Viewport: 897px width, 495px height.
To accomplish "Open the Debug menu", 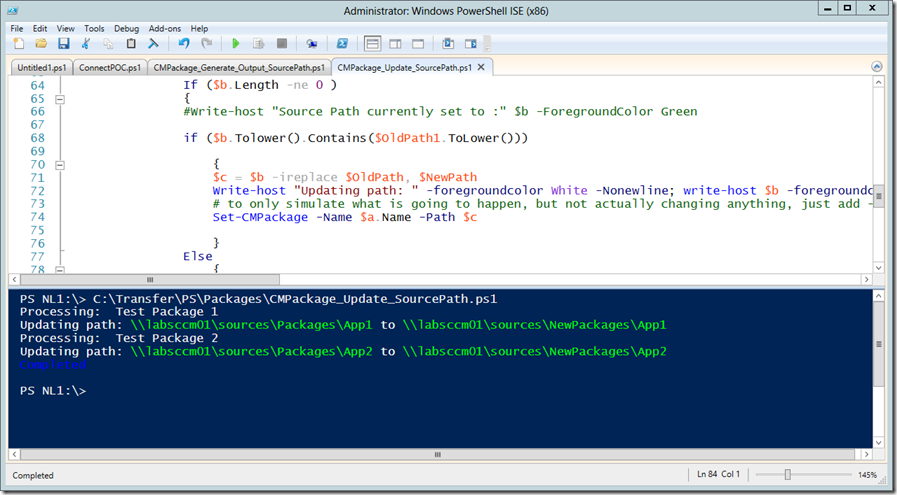I will (126, 28).
